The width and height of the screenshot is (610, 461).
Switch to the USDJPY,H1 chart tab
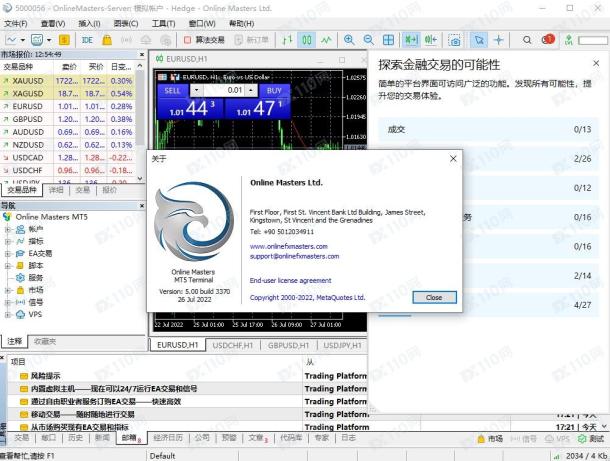pyautogui.click(x=343, y=345)
